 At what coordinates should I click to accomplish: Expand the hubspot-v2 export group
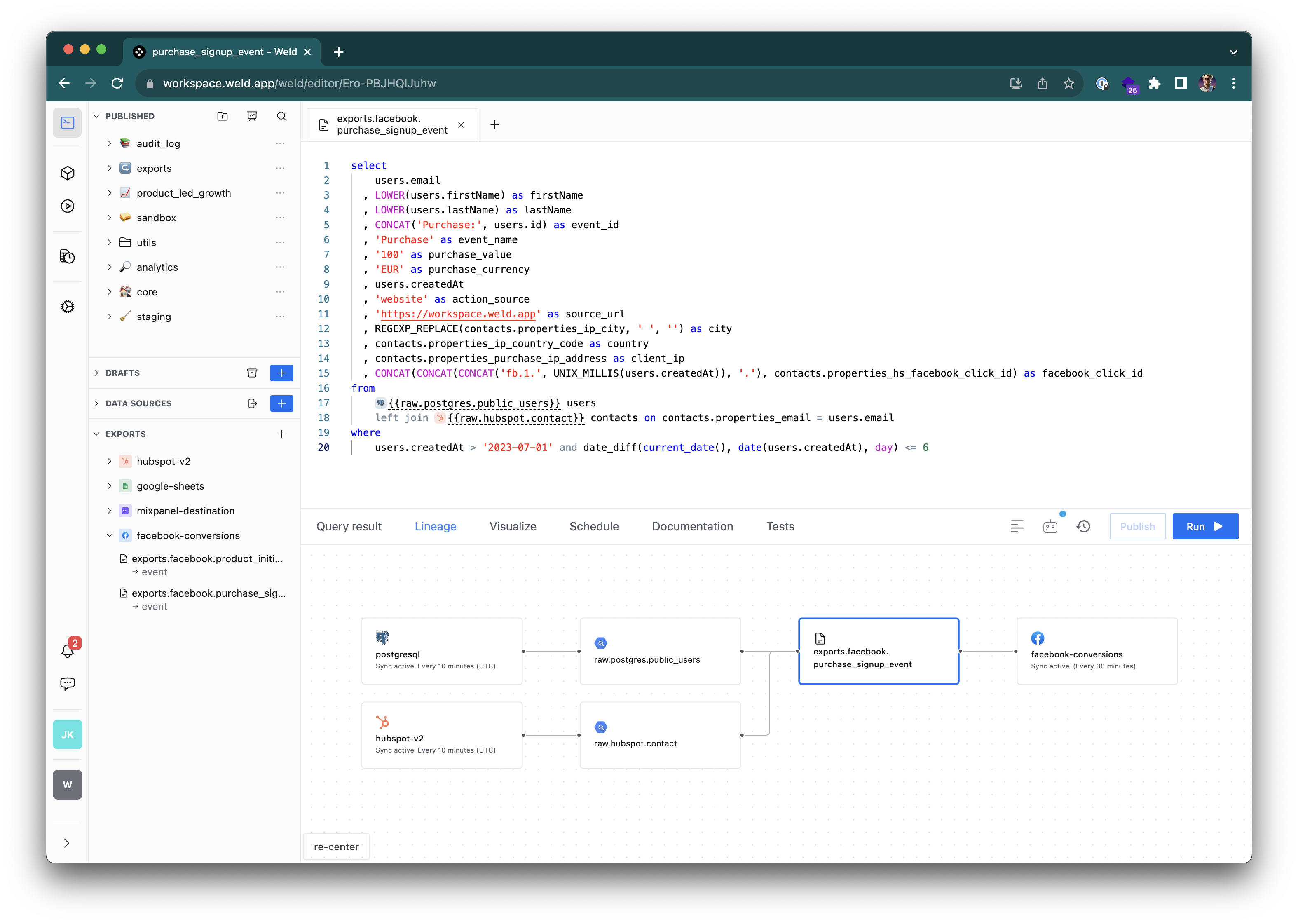tap(110, 462)
